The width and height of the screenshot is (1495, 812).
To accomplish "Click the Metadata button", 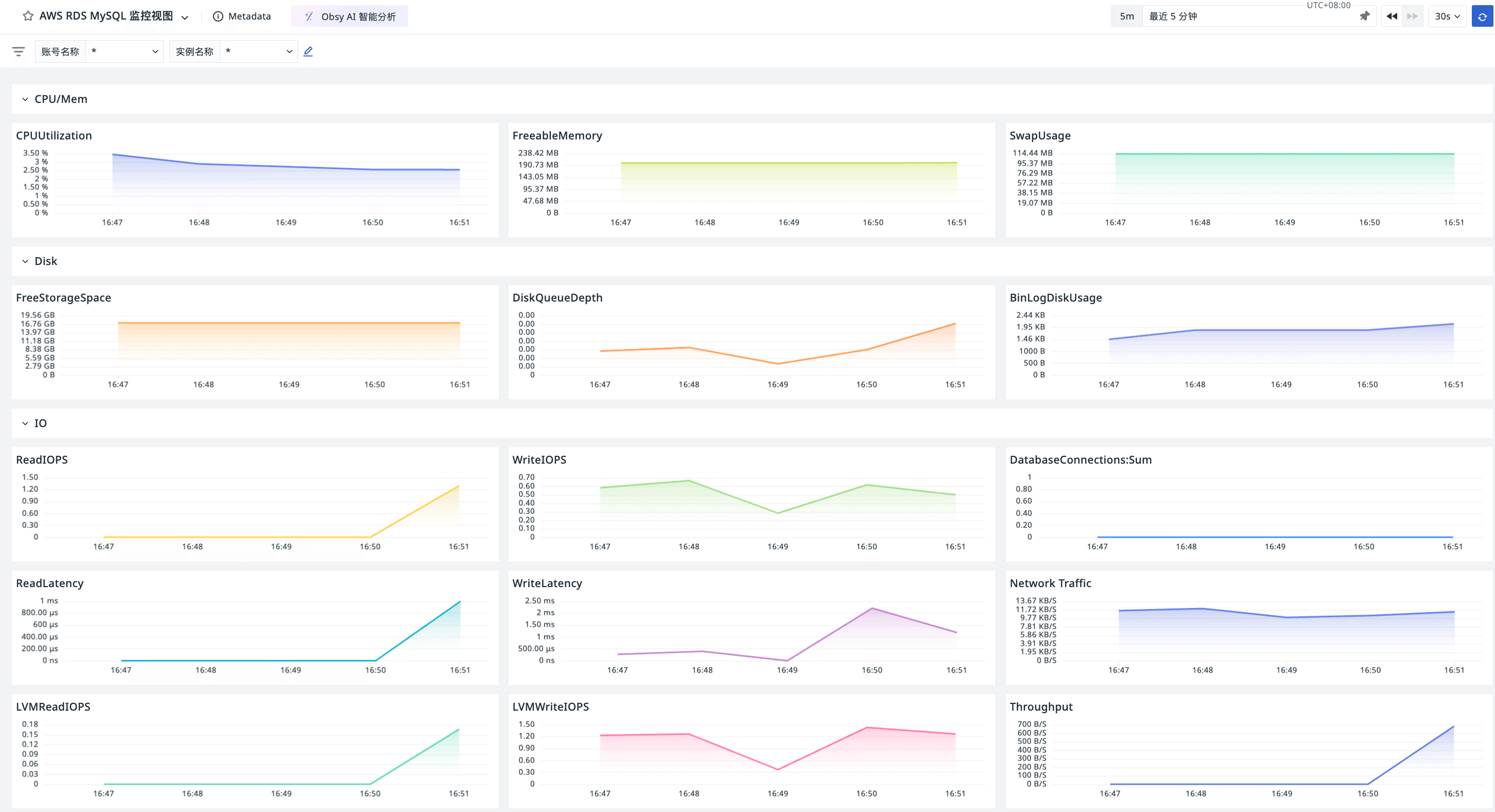I will [x=249, y=16].
